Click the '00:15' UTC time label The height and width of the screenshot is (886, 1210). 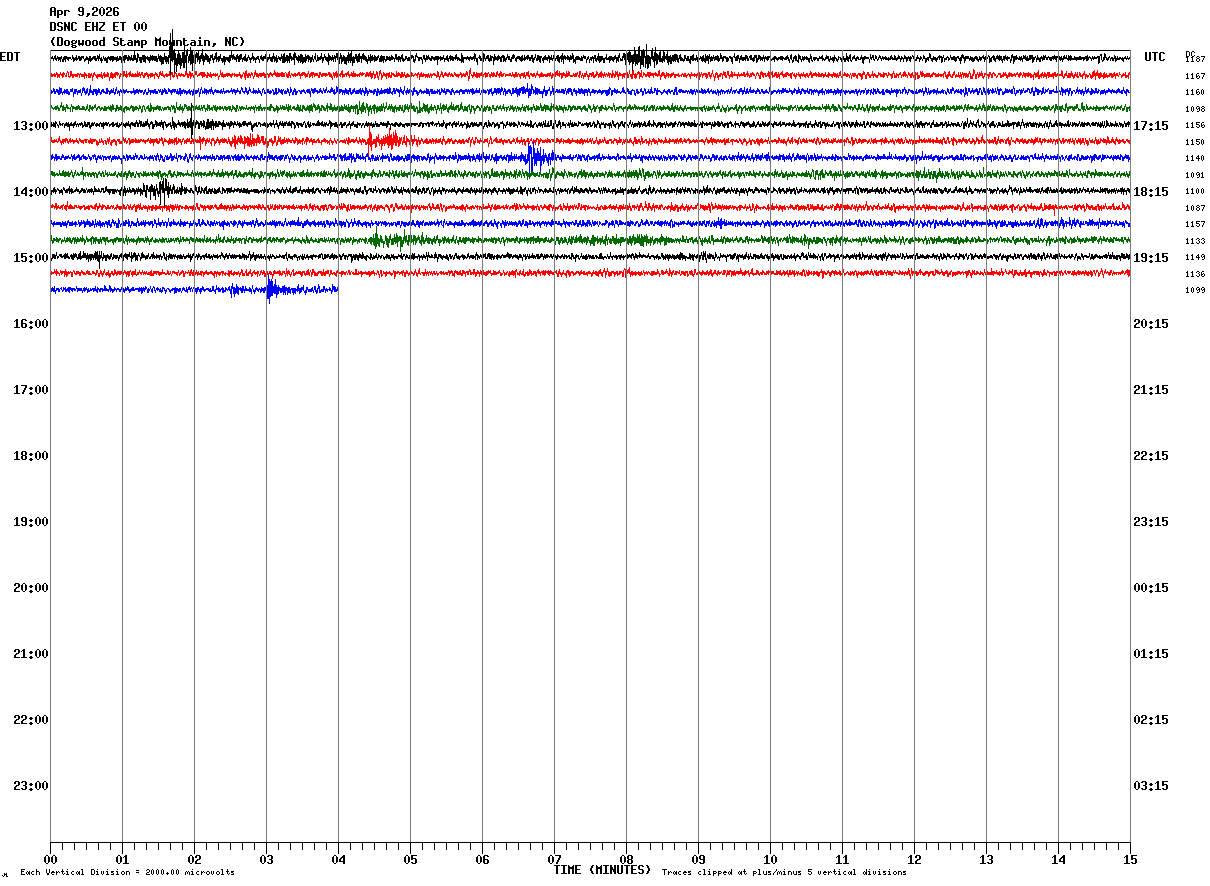coord(1151,587)
